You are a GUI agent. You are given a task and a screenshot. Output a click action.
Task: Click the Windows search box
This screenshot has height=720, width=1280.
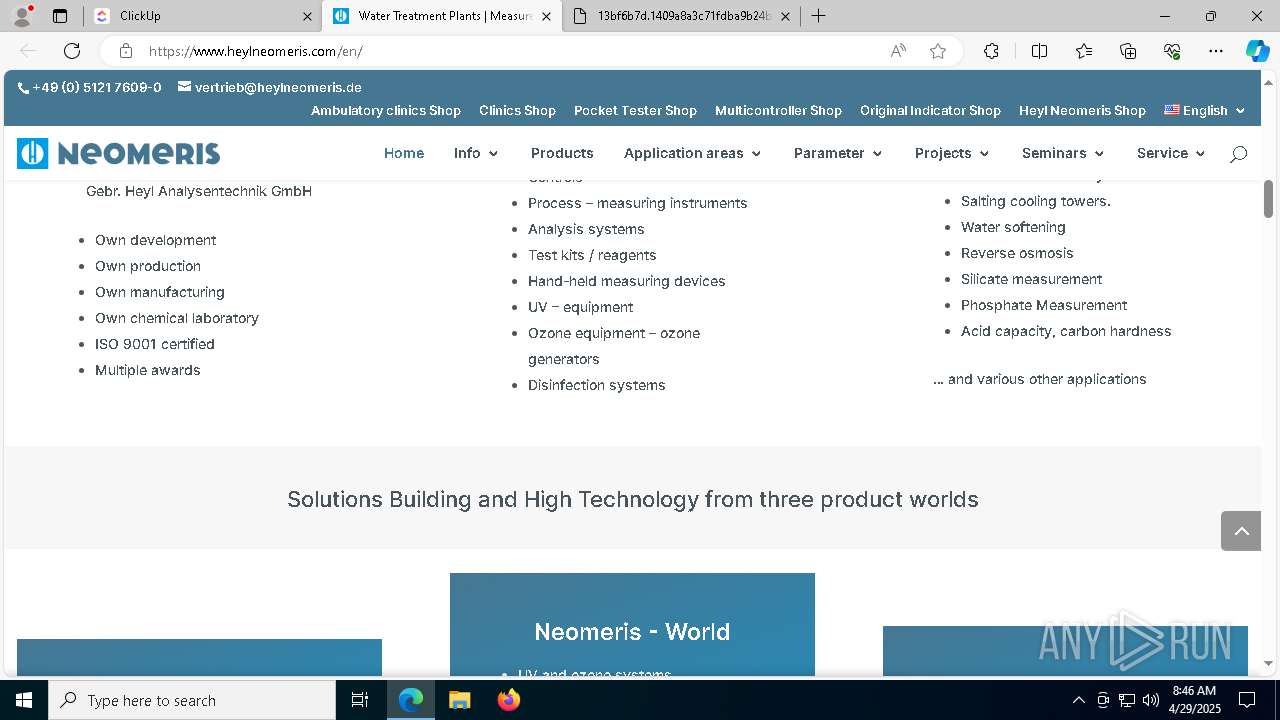click(192, 700)
